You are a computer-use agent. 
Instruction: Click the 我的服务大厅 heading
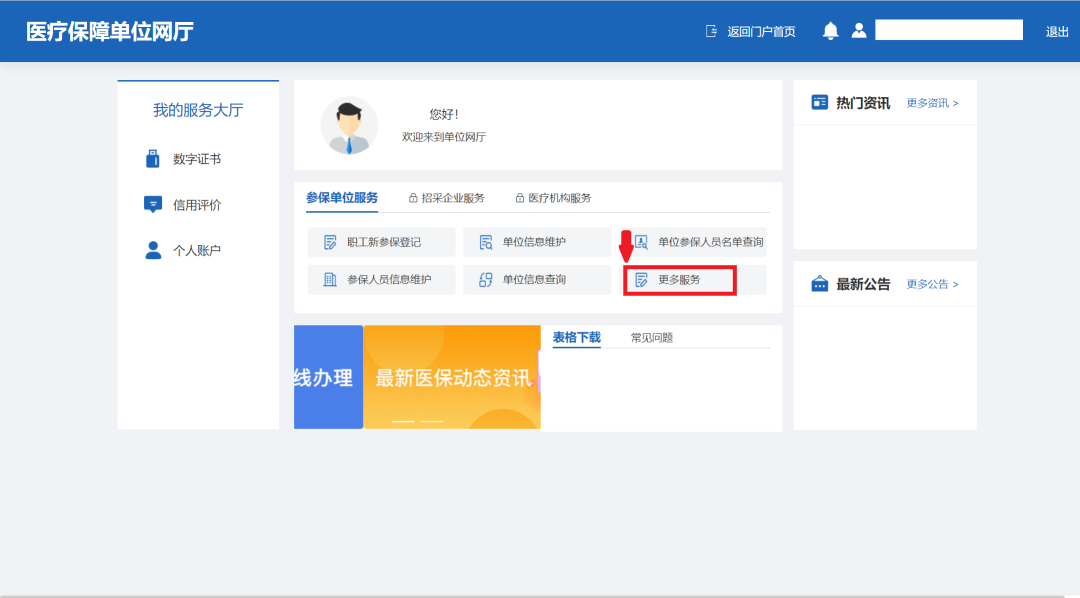[198, 110]
